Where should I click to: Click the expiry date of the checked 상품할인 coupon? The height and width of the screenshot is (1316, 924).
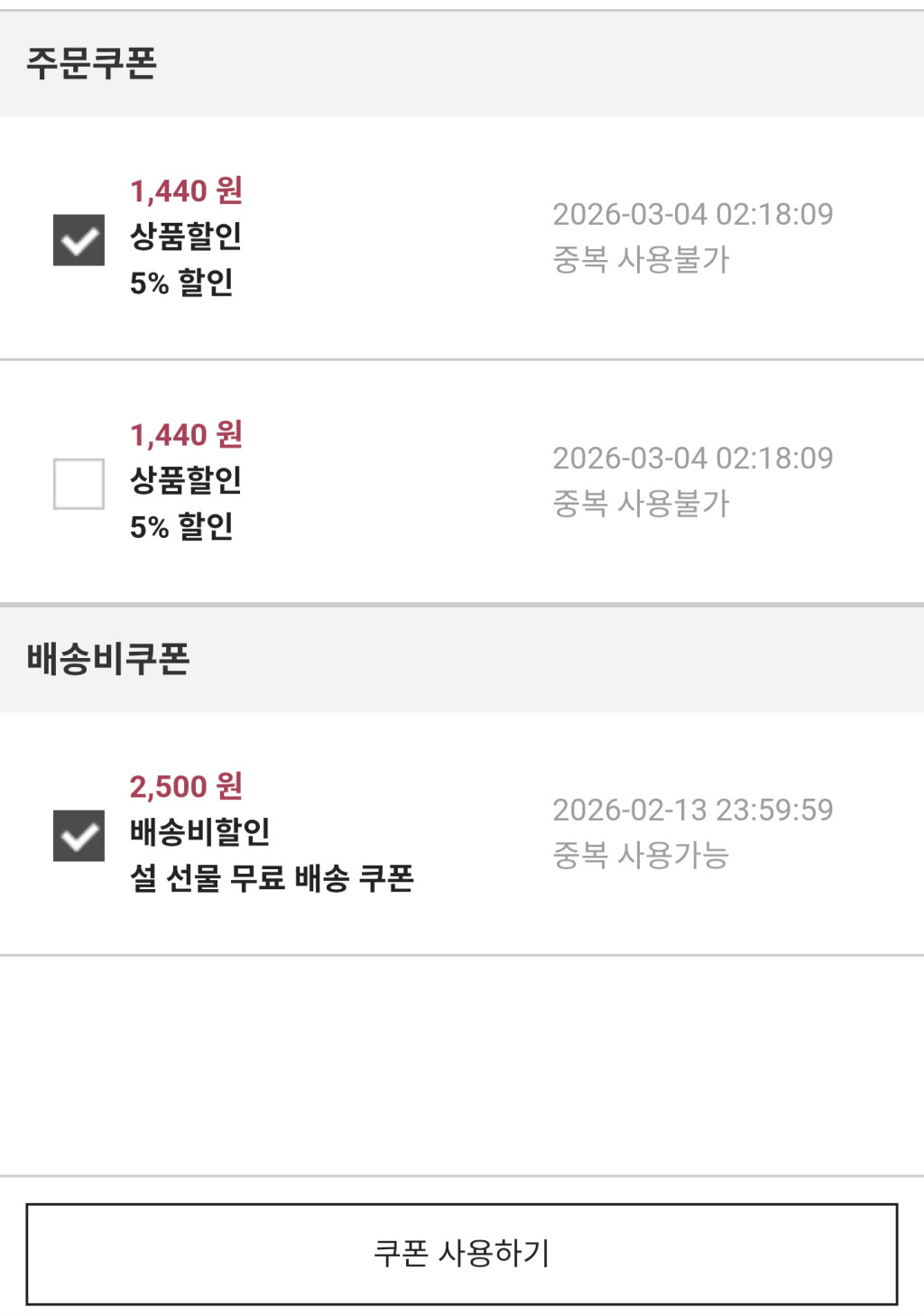693,214
